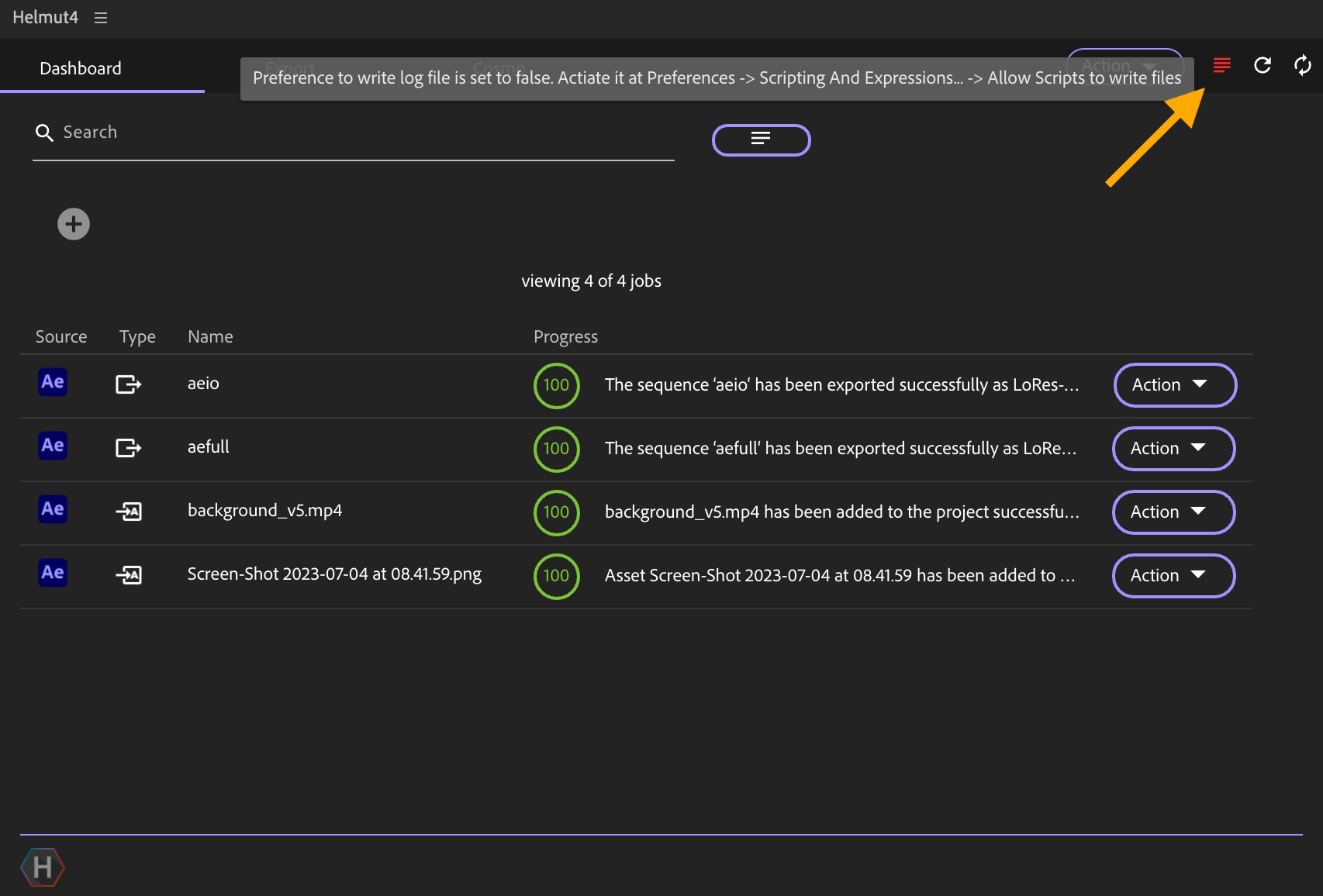Click the search magnifier icon
Viewport: 1323px width, 896px height.
44,133
